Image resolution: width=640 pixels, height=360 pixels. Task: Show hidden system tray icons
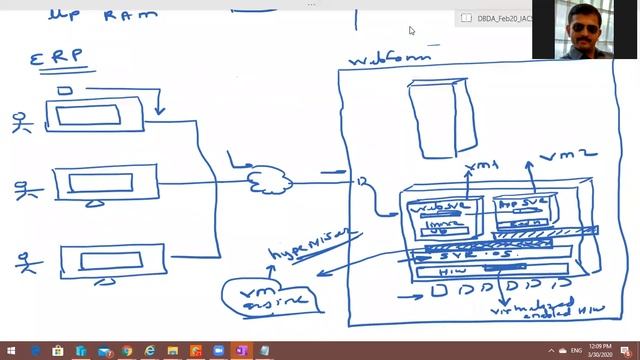551,351
